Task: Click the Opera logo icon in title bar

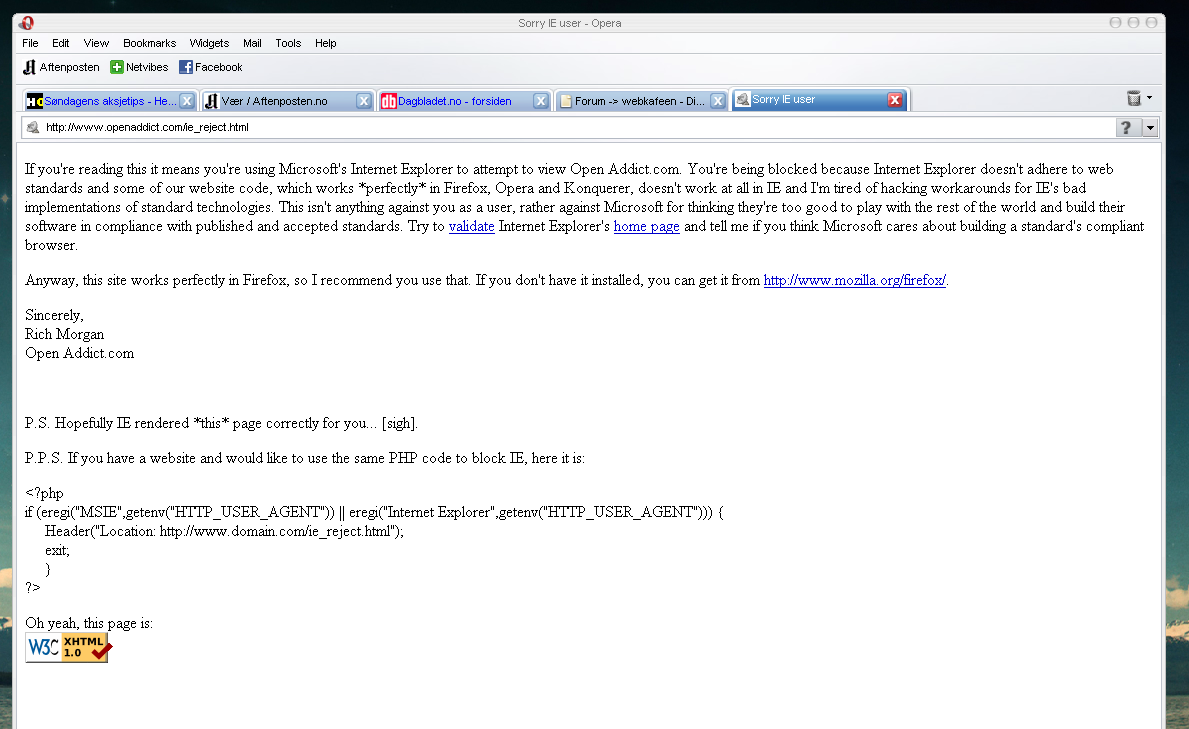Action: (27, 23)
